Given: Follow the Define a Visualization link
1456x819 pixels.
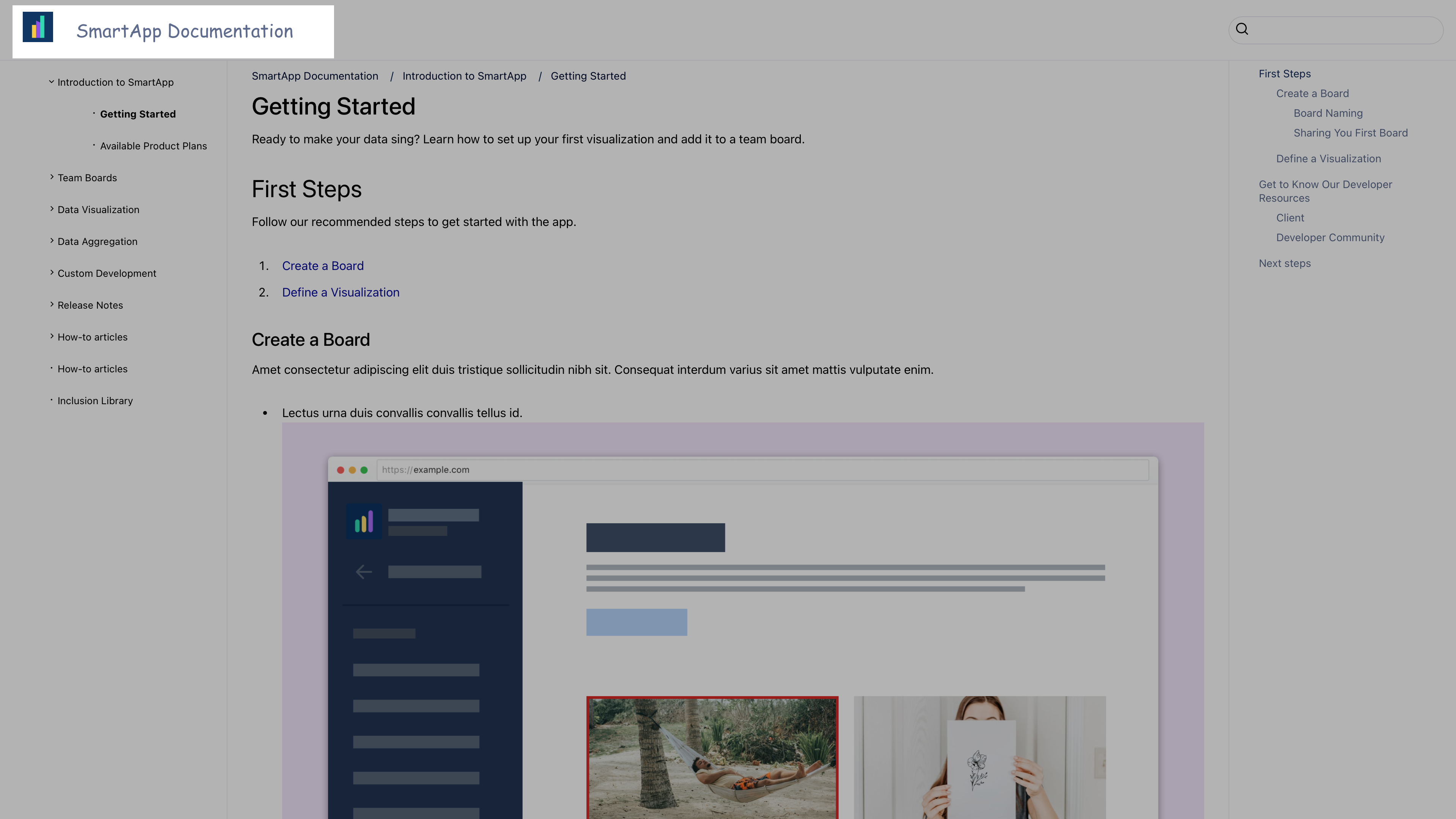Looking at the screenshot, I should click(x=341, y=292).
